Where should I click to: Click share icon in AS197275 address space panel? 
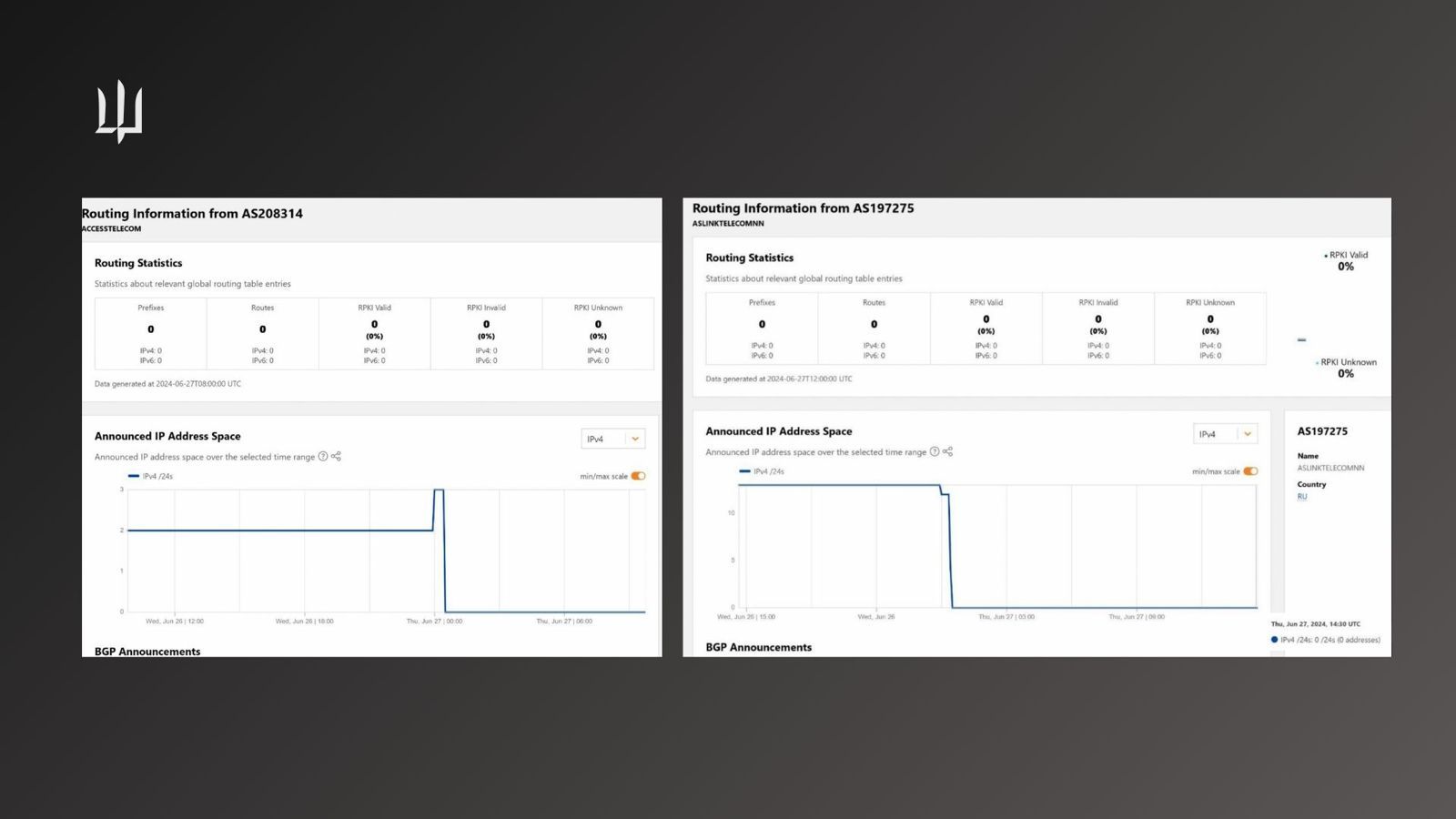pos(948,452)
